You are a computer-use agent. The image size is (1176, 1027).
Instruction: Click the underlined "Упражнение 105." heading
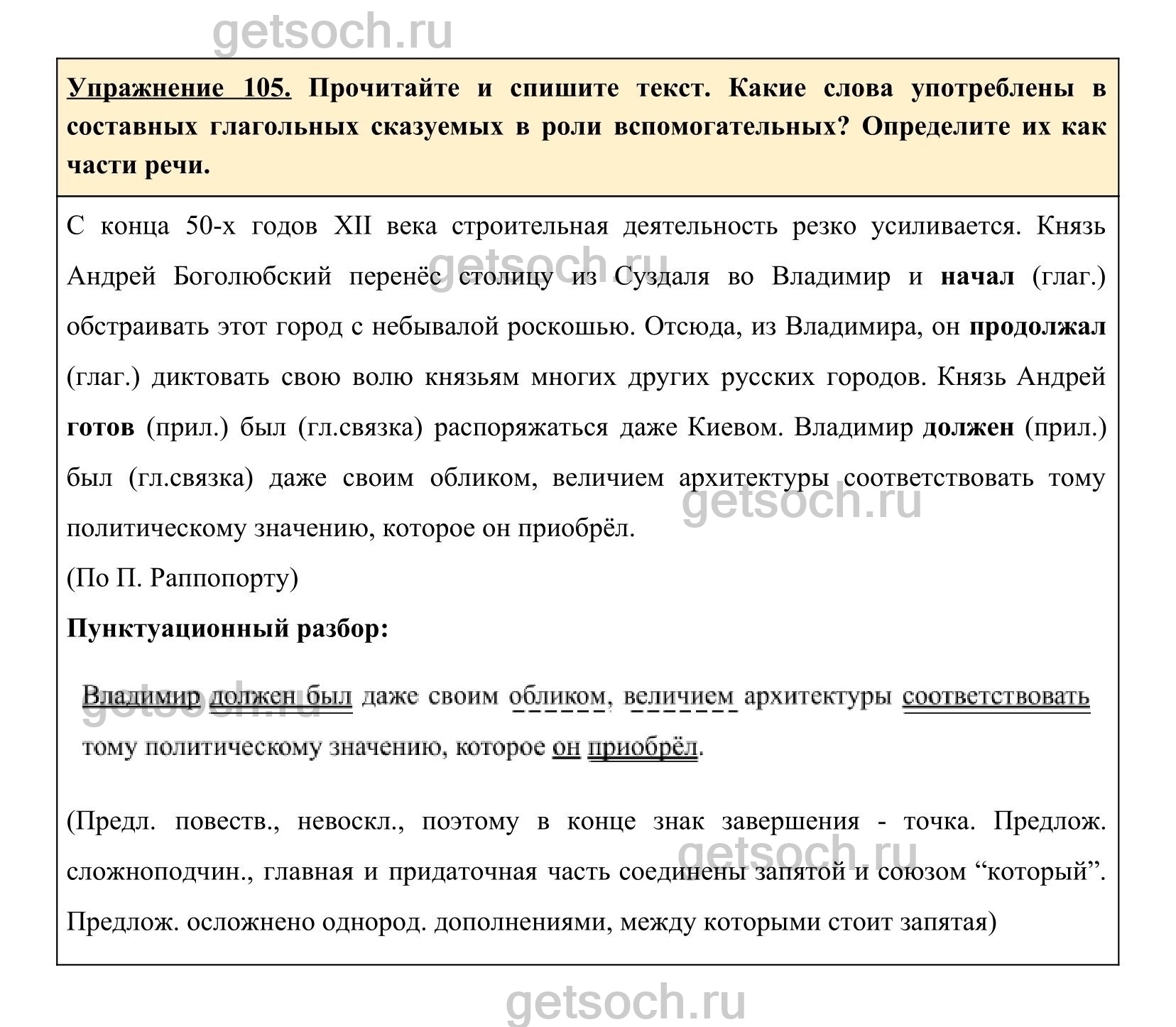(178, 89)
